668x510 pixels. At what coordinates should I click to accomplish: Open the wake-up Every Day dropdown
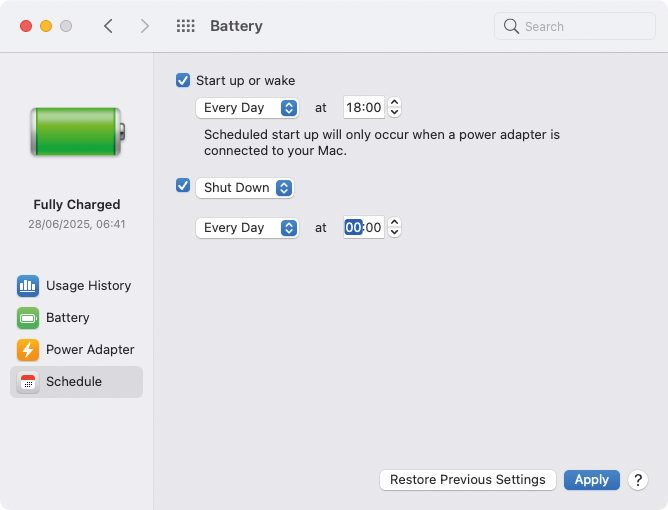[x=247, y=108]
